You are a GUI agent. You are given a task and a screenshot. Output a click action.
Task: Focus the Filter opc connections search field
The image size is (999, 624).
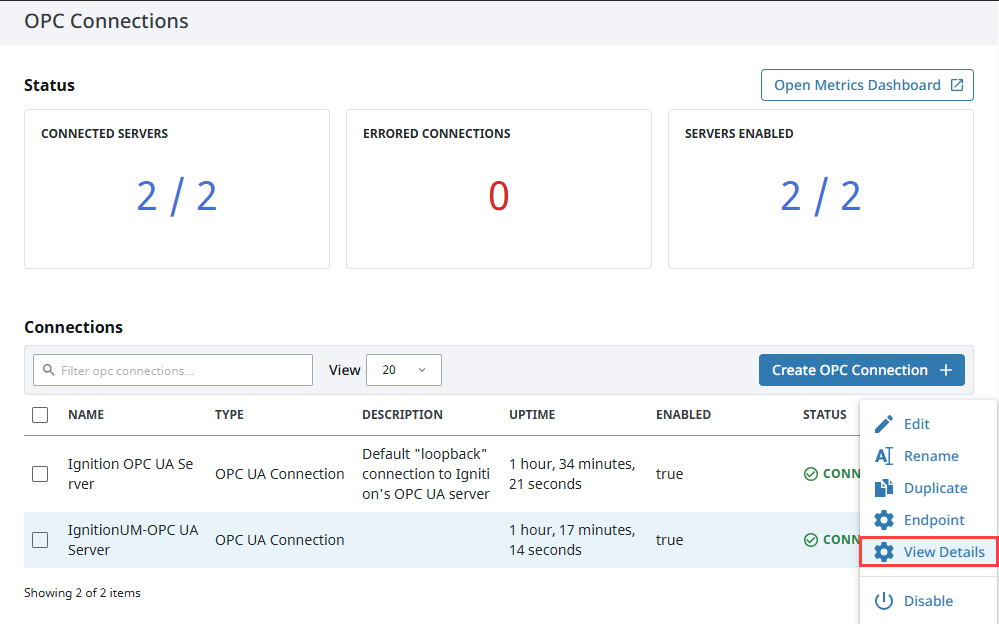[x=173, y=370]
